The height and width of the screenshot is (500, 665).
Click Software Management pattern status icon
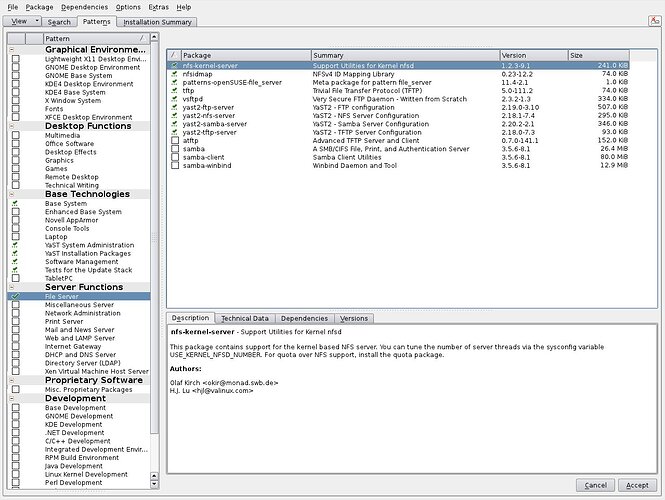point(15,262)
